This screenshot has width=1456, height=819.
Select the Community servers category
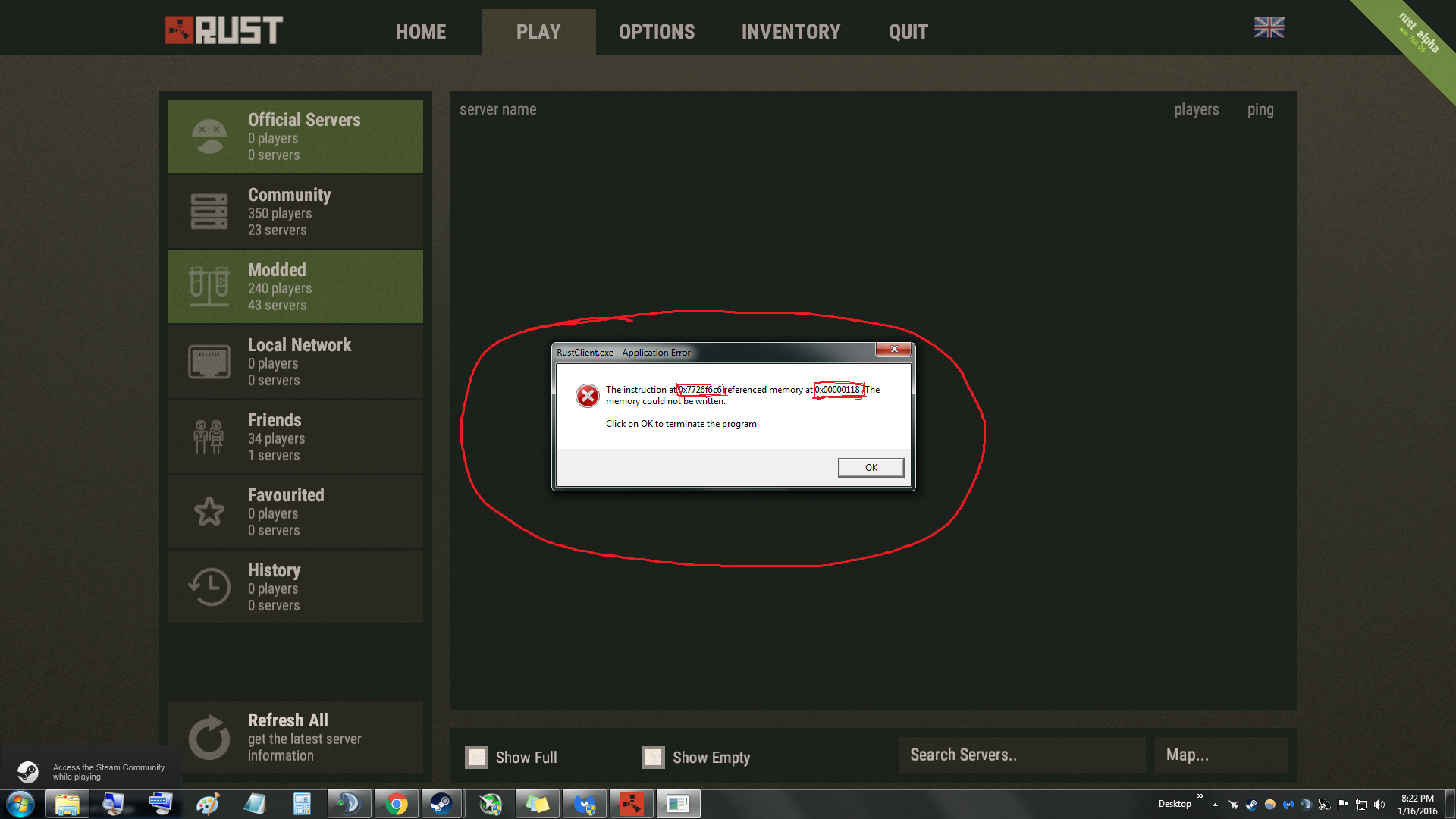pyautogui.click(x=296, y=212)
